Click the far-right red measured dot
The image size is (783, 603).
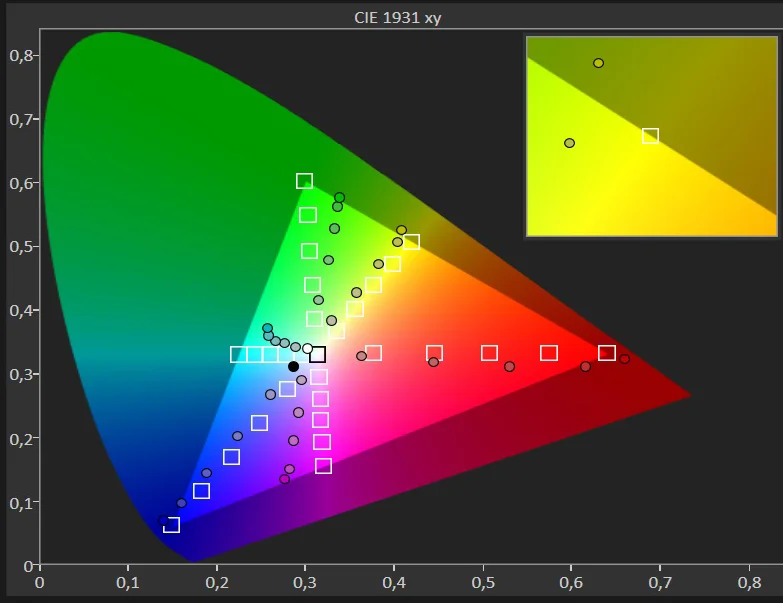(x=624, y=359)
